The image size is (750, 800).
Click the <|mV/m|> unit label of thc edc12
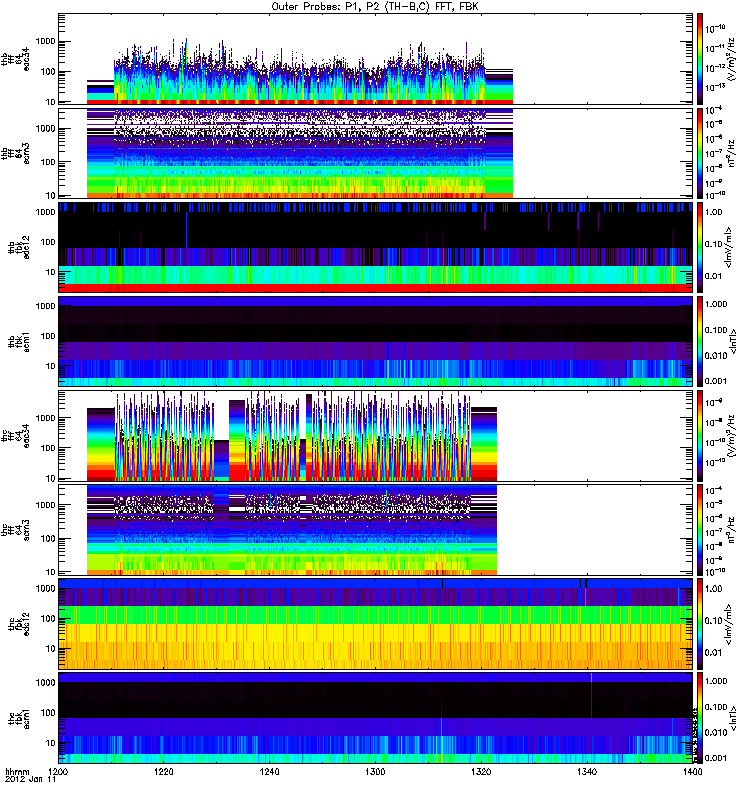(728, 624)
